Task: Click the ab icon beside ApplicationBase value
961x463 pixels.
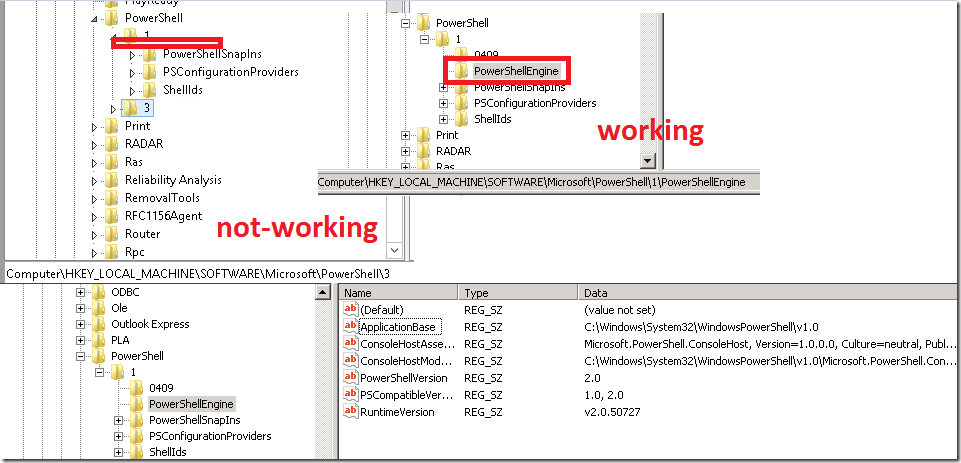Action: point(351,327)
